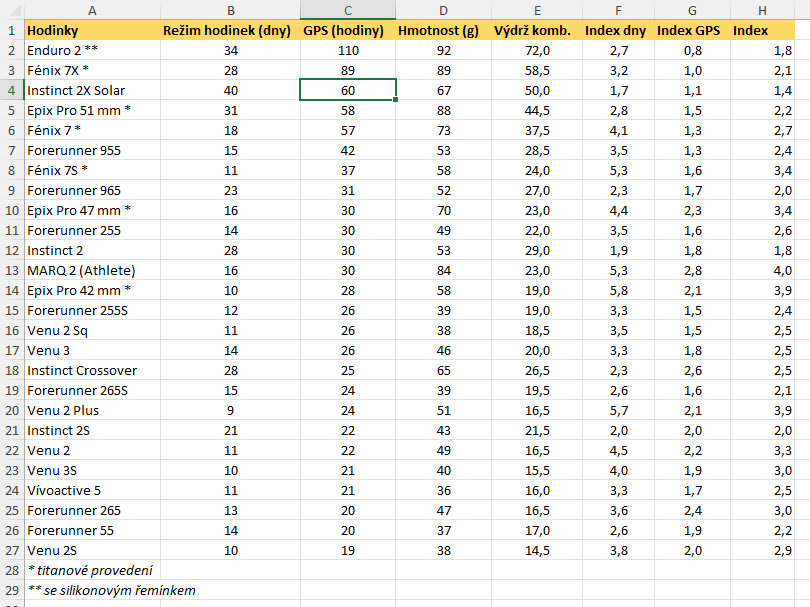Screen dimensions: 810x607
Task: Click Výdrž komb. value 14,5 in row 27
Action: coord(537,551)
